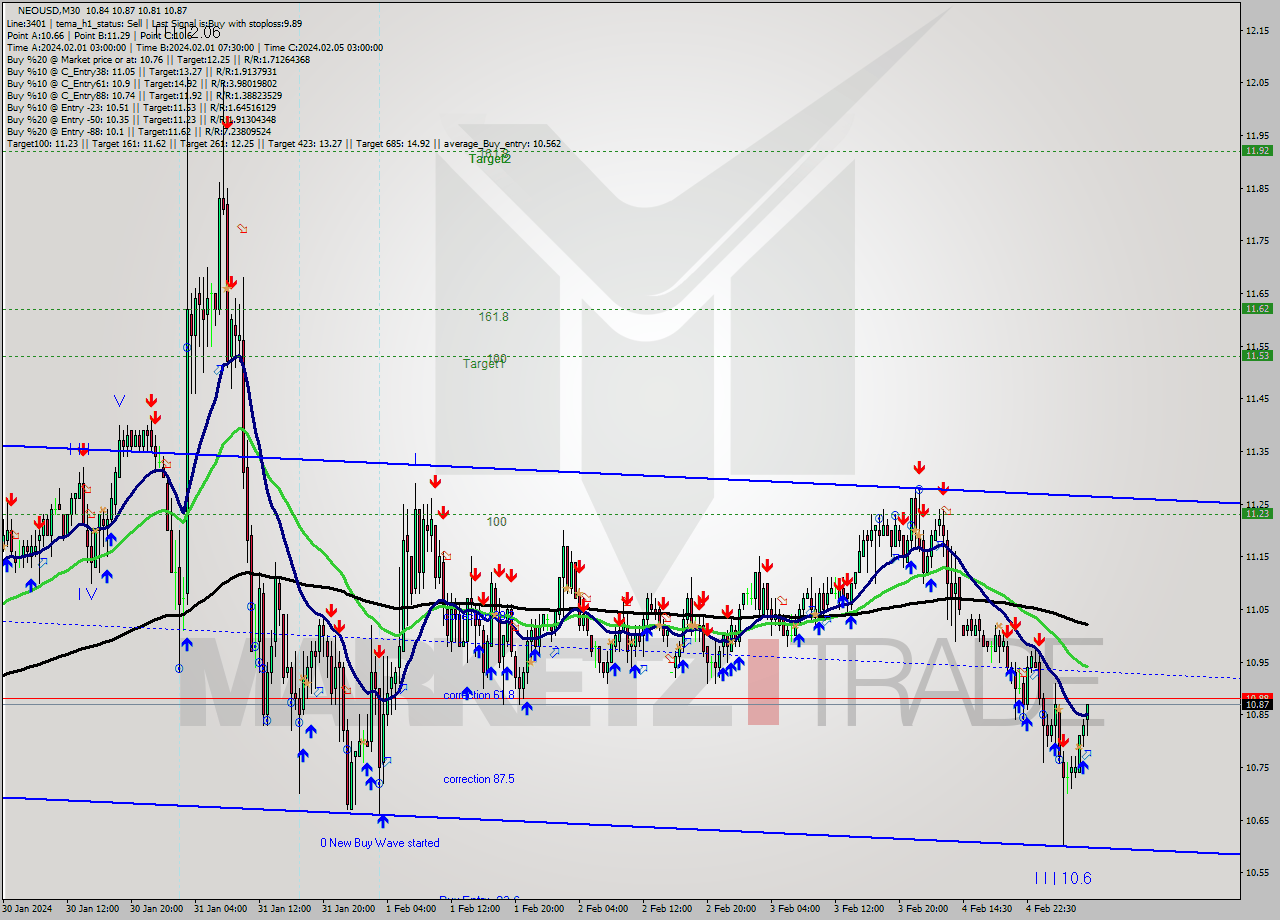The height and width of the screenshot is (920, 1280).
Task: Click the 12.05 price axis label
Action: pyautogui.click(x=1257, y=82)
